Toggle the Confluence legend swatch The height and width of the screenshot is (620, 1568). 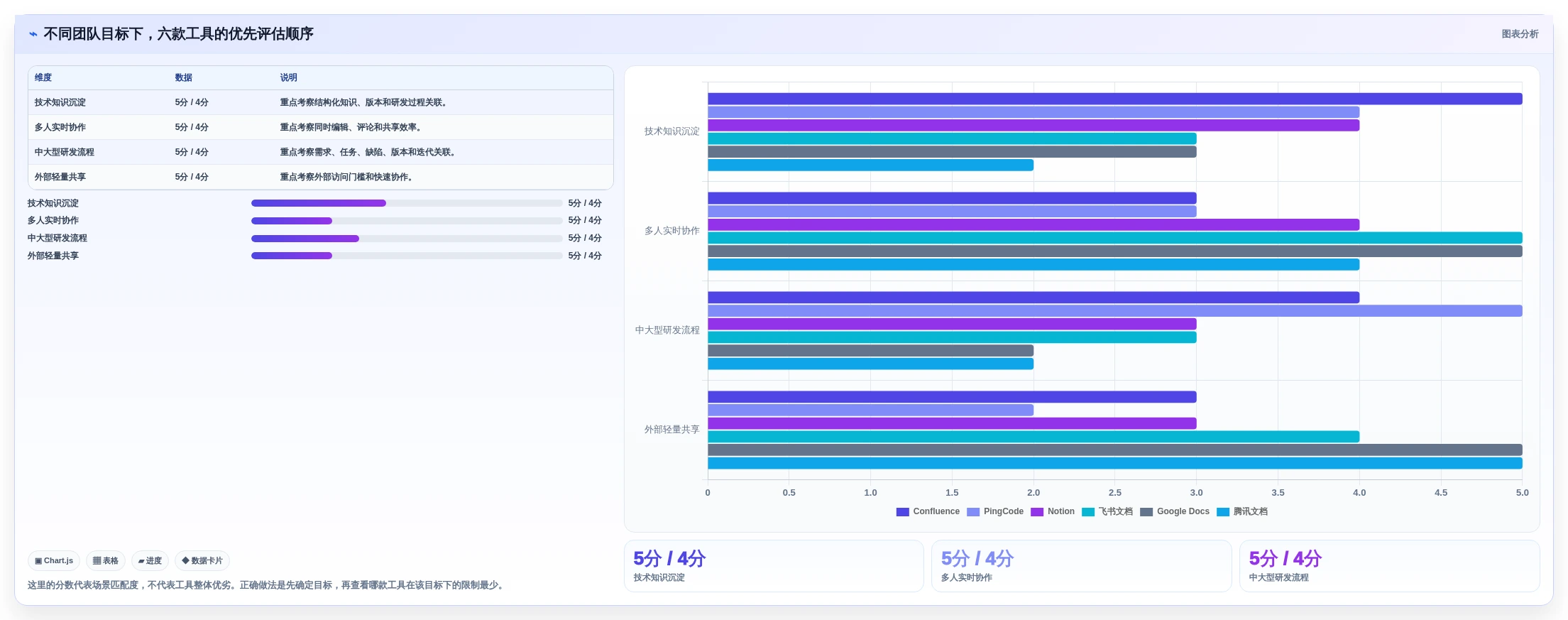tap(902, 511)
